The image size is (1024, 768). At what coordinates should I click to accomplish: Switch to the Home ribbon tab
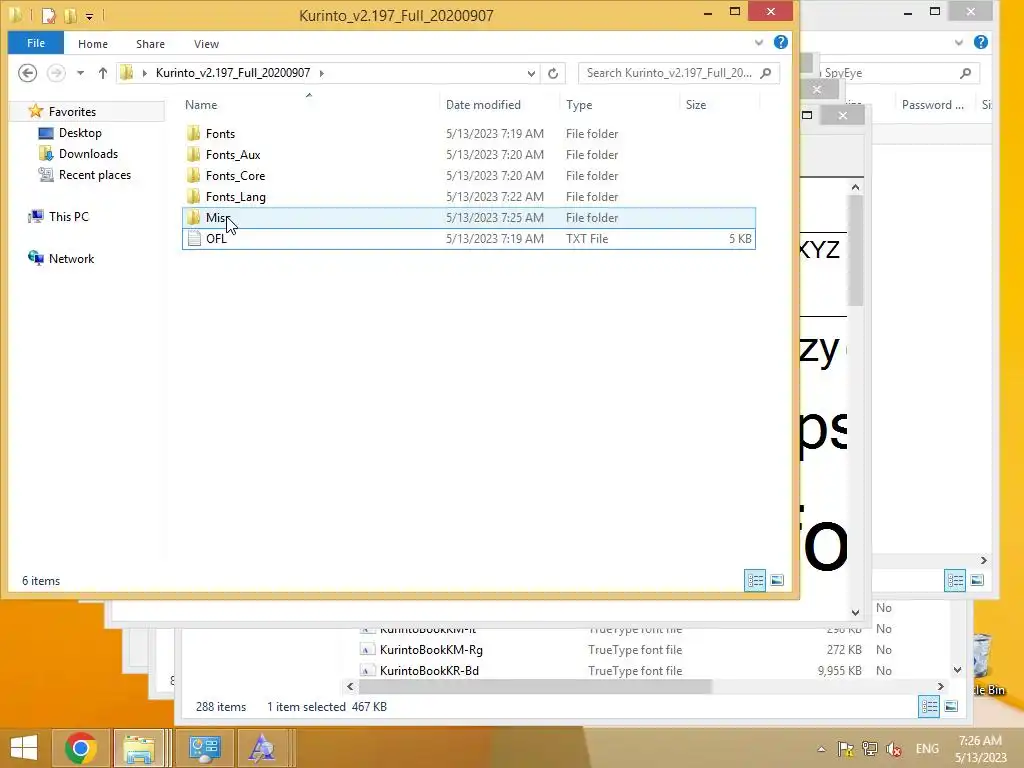(x=93, y=44)
